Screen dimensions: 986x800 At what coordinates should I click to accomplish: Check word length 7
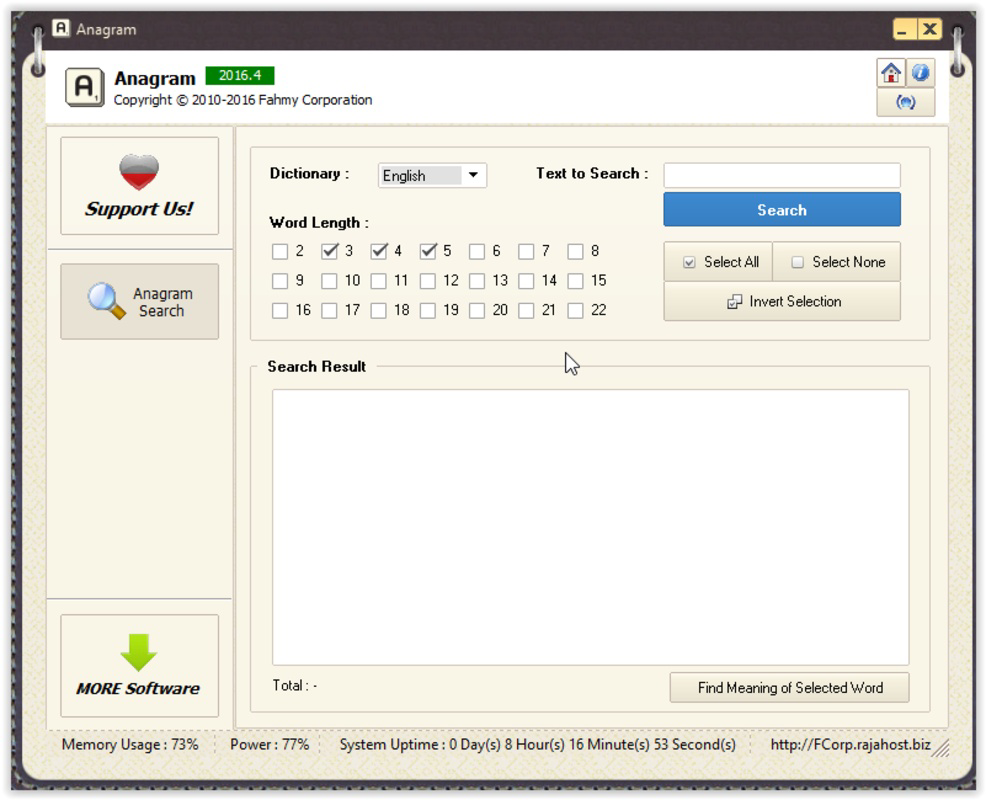pyautogui.click(x=526, y=252)
